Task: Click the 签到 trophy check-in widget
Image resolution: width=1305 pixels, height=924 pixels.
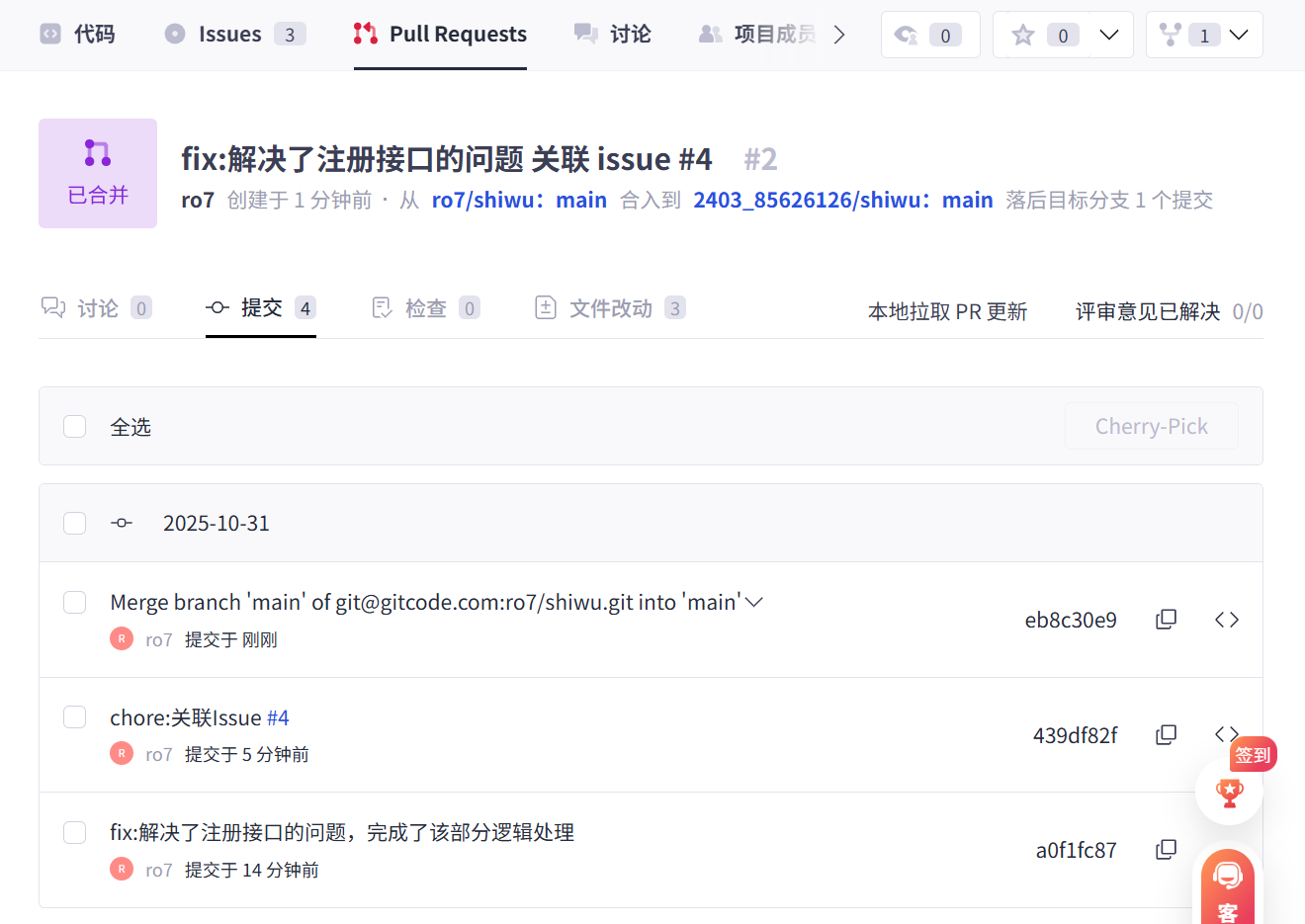Action: tap(1230, 791)
